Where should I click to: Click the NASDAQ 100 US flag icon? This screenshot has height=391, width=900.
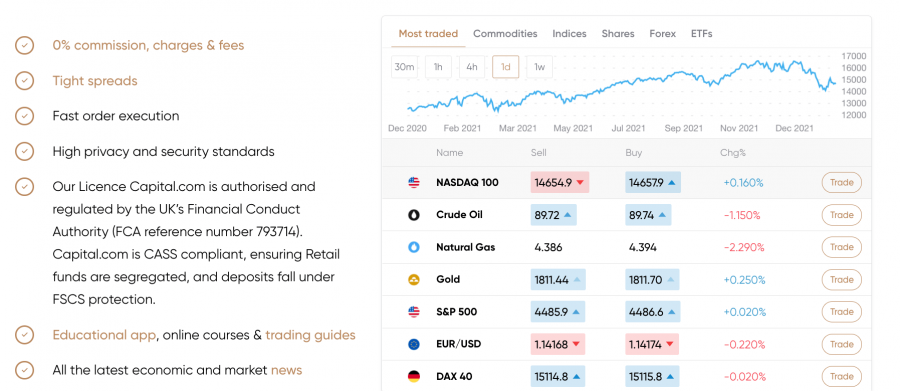(x=414, y=183)
